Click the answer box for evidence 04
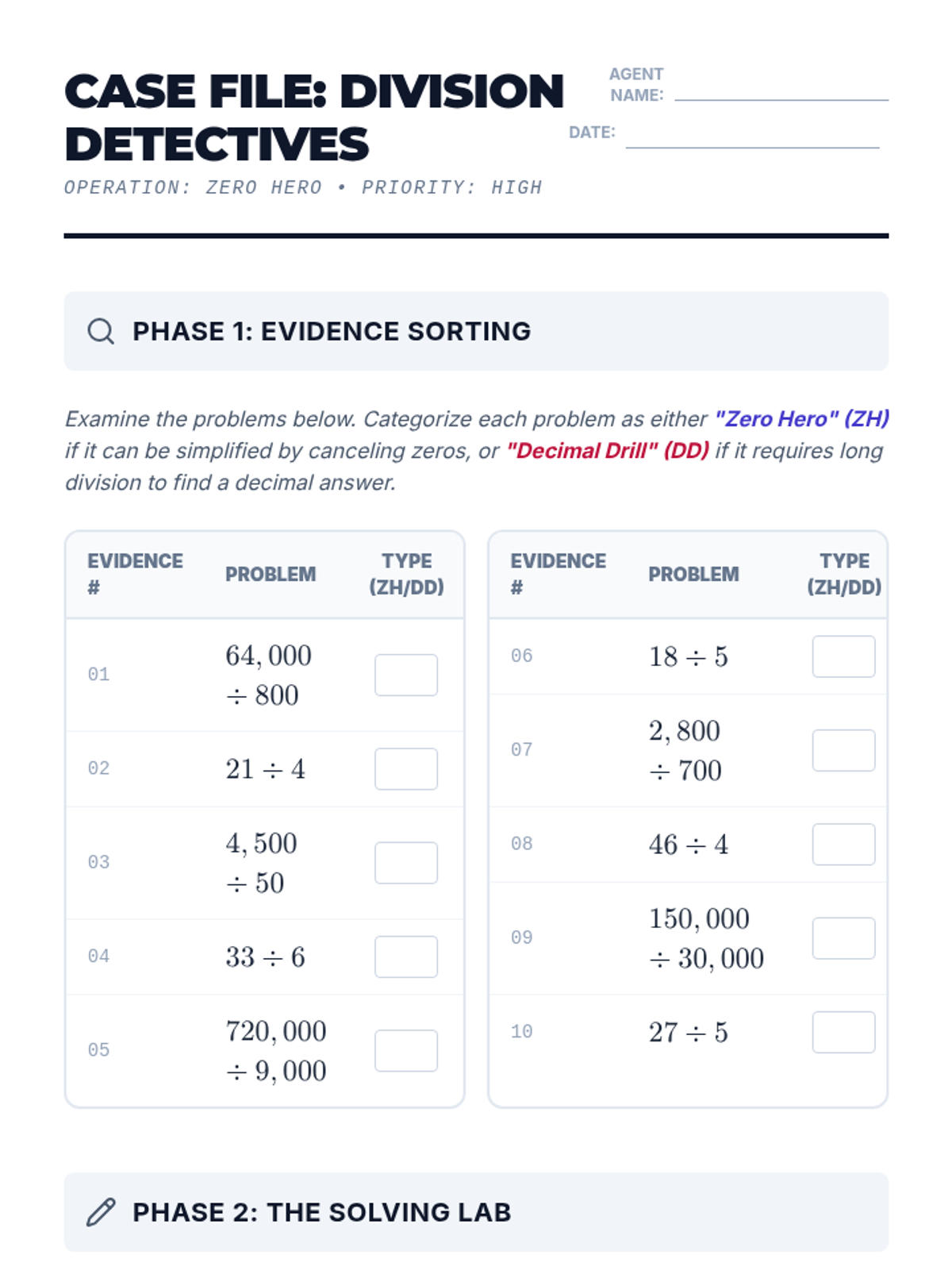This screenshot has height=1270, width=952. coord(405,956)
